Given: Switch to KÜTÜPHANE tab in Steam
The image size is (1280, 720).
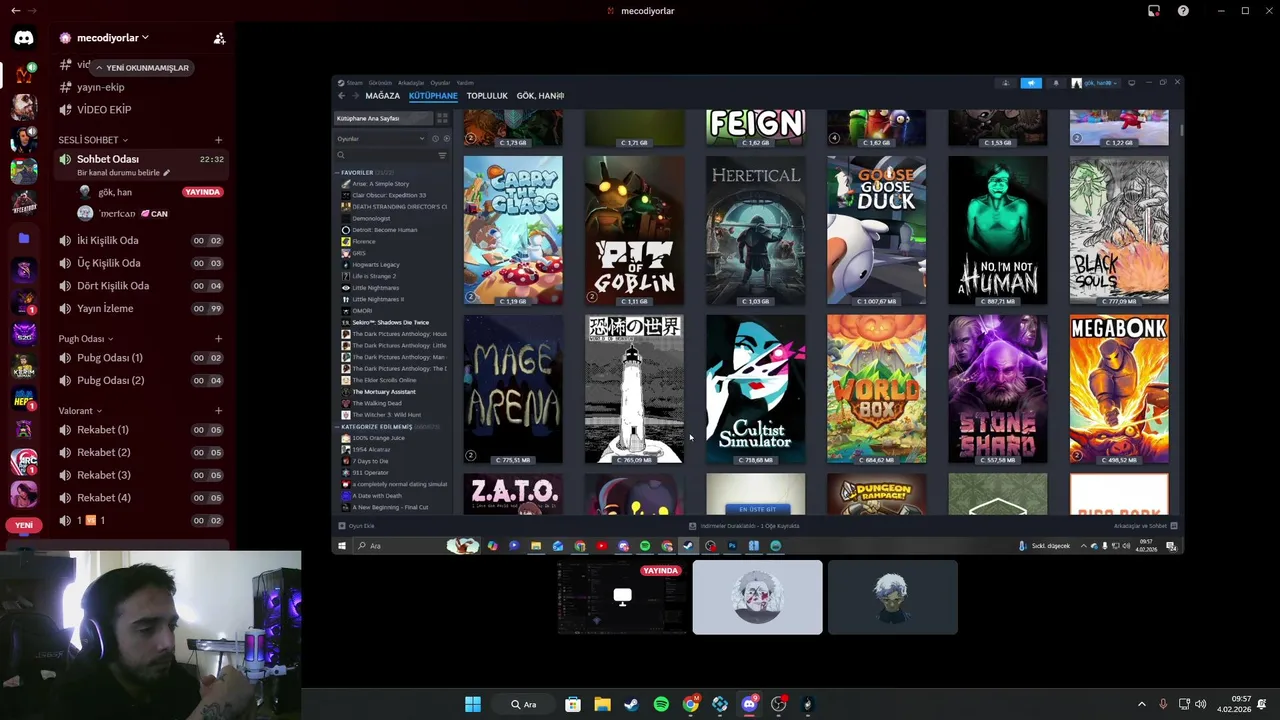Looking at the screenshot, I should coord(433,96).
